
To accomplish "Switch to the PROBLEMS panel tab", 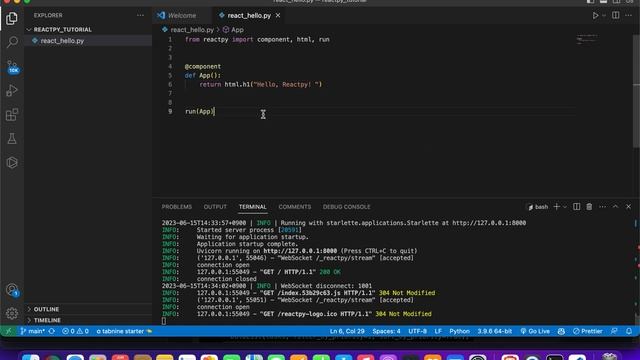I will 177,207.
